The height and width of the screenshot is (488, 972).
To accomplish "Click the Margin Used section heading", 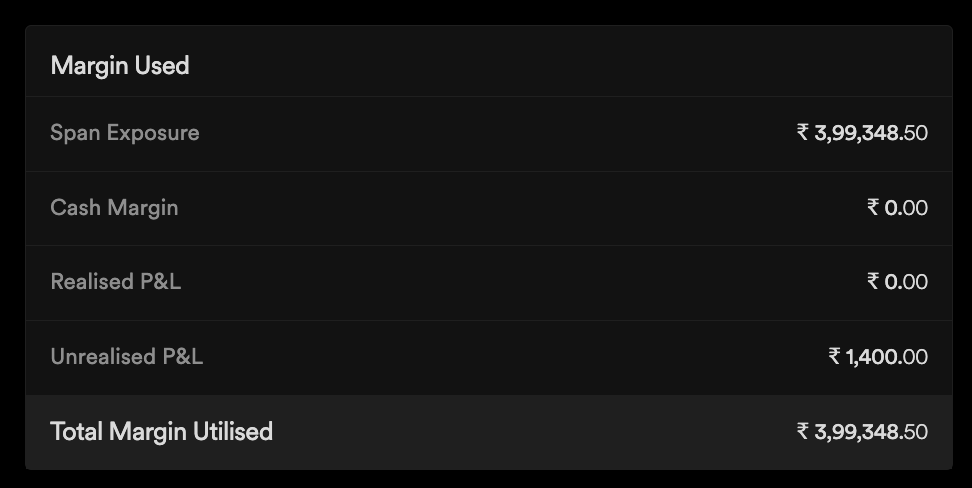I will [x=119, y=66].
